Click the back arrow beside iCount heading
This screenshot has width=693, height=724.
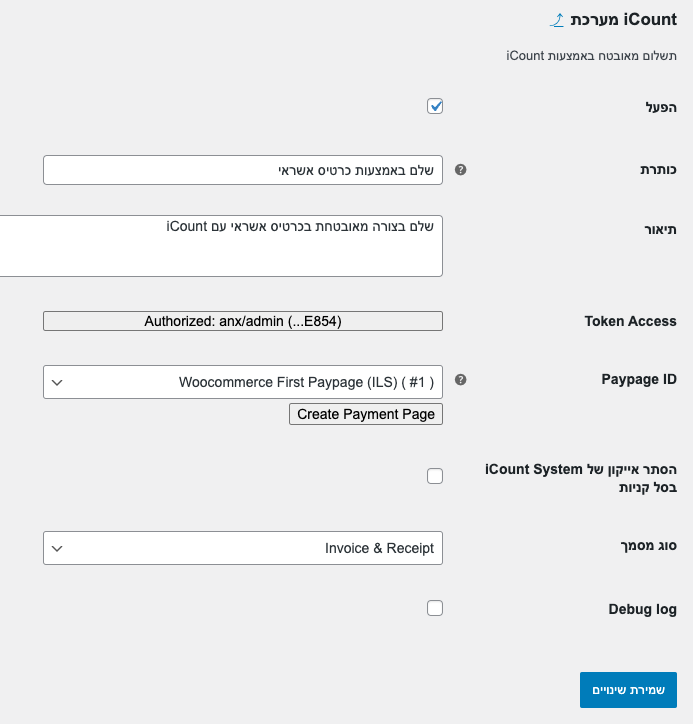pos(558,20)
